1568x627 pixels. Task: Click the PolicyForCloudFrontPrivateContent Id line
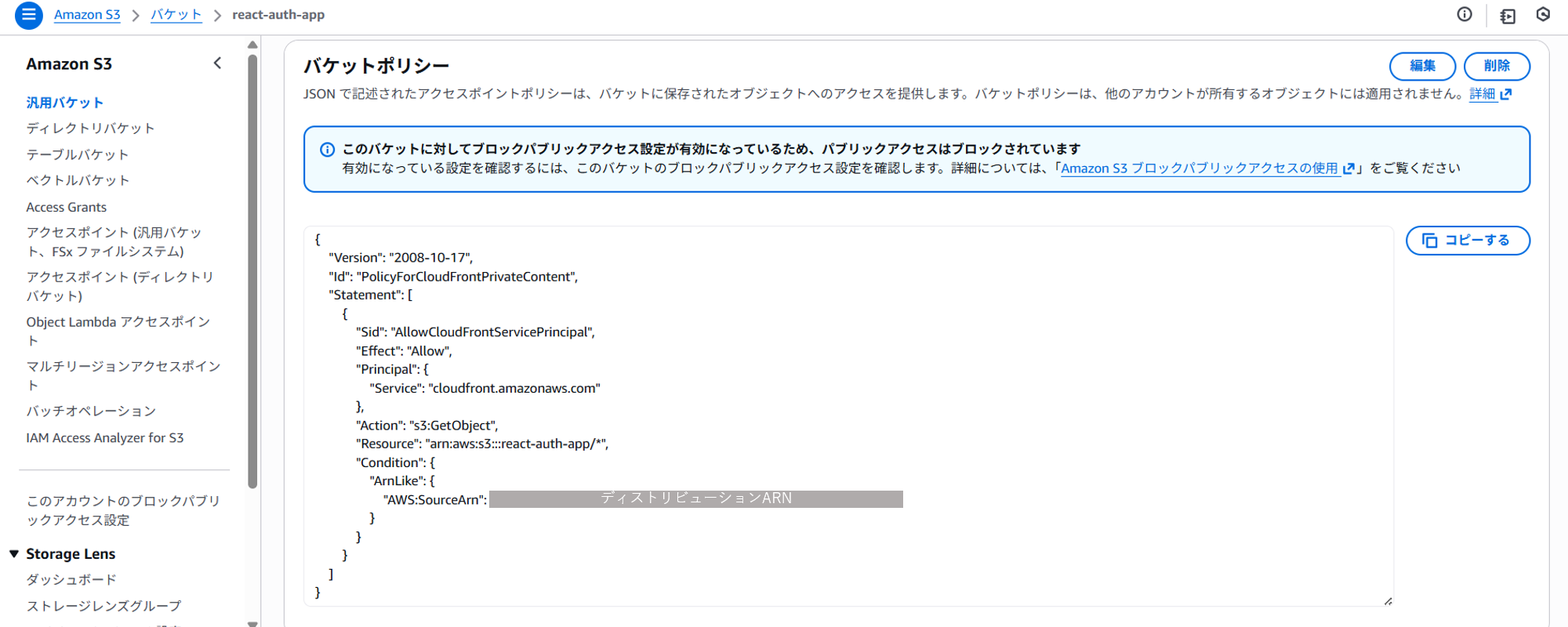[x=453, y=277]
